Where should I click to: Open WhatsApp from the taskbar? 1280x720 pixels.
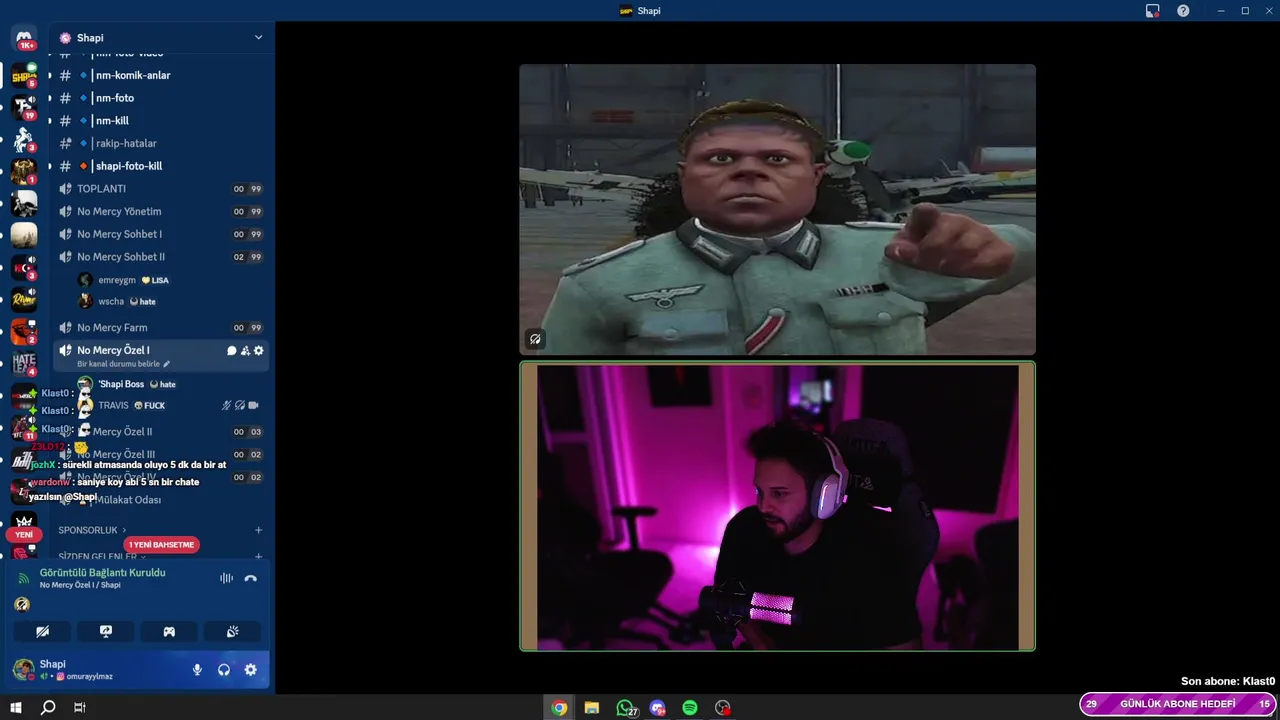tap(626, 708)
